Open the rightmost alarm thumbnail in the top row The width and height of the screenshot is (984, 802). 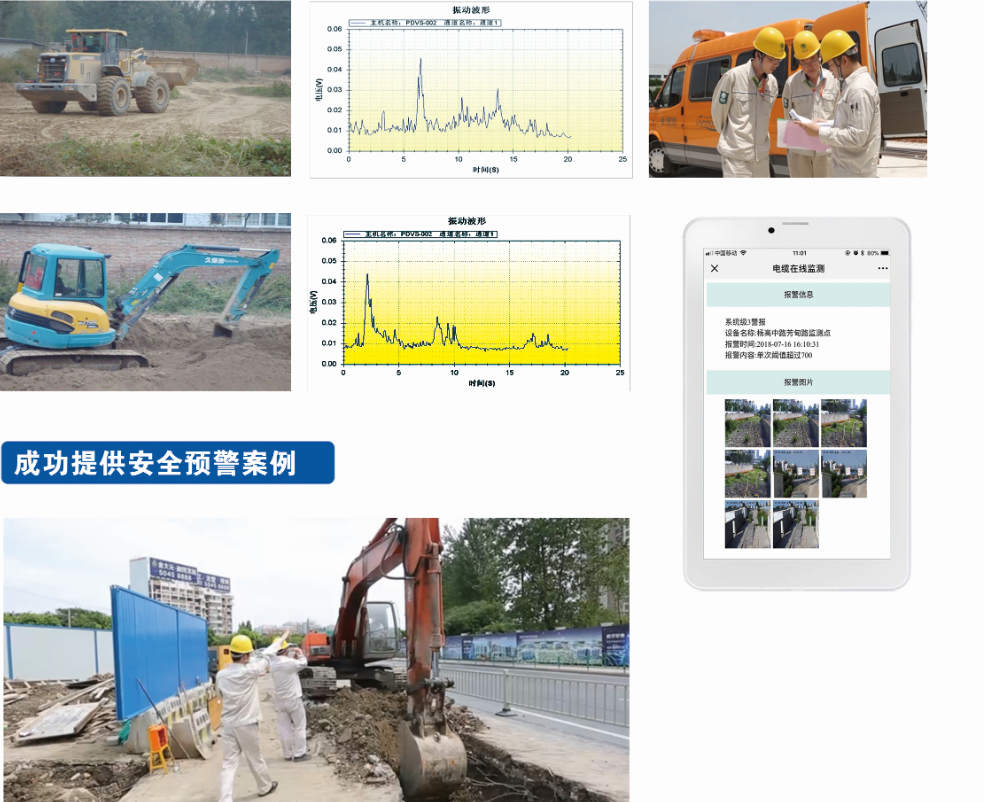(x=843, y=423)
